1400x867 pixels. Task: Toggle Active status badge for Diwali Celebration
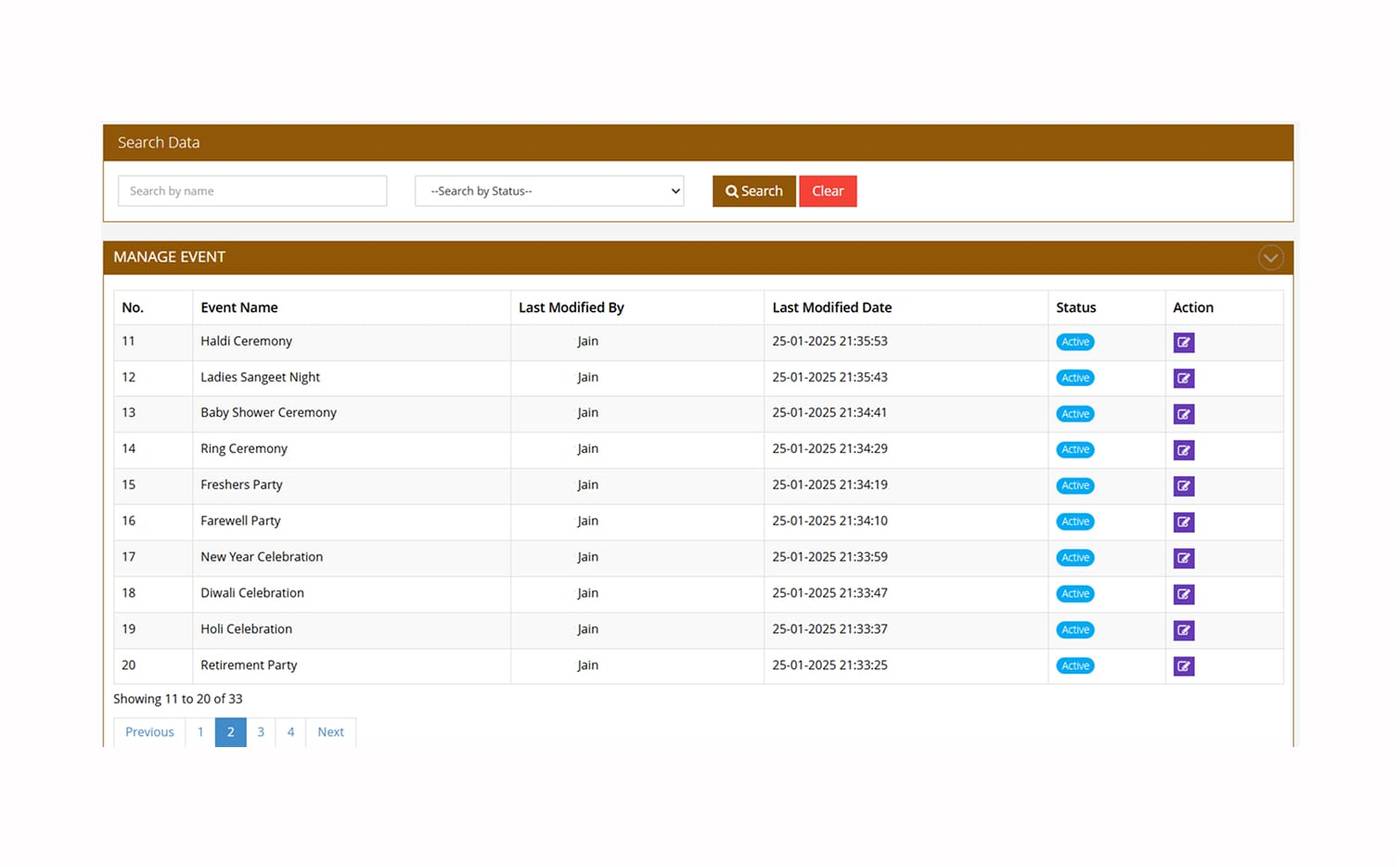1075,594
